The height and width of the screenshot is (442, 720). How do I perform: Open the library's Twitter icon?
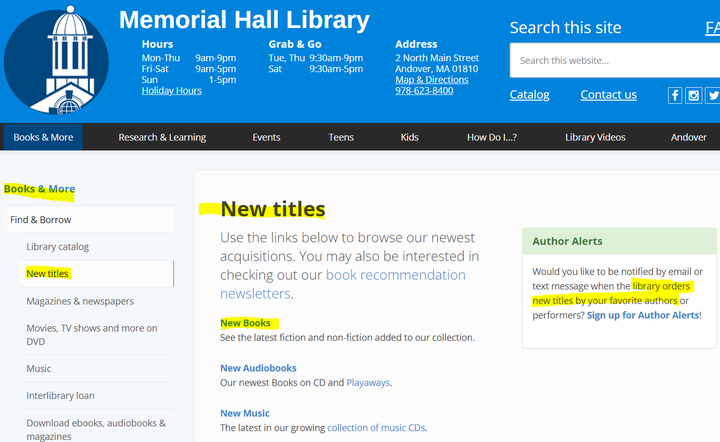[713, 95]
